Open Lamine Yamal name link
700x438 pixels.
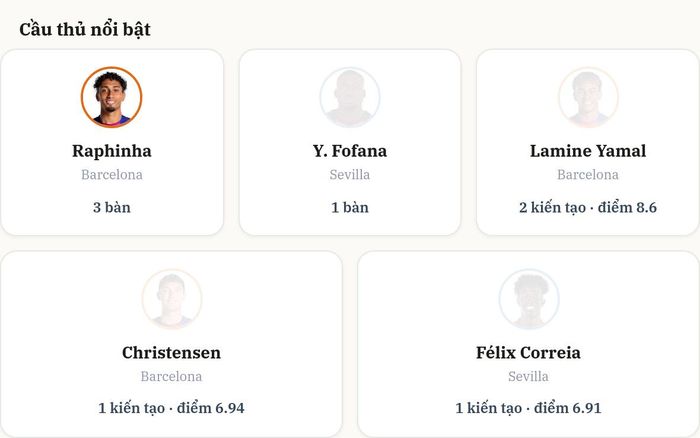click(x=588, y=151)
